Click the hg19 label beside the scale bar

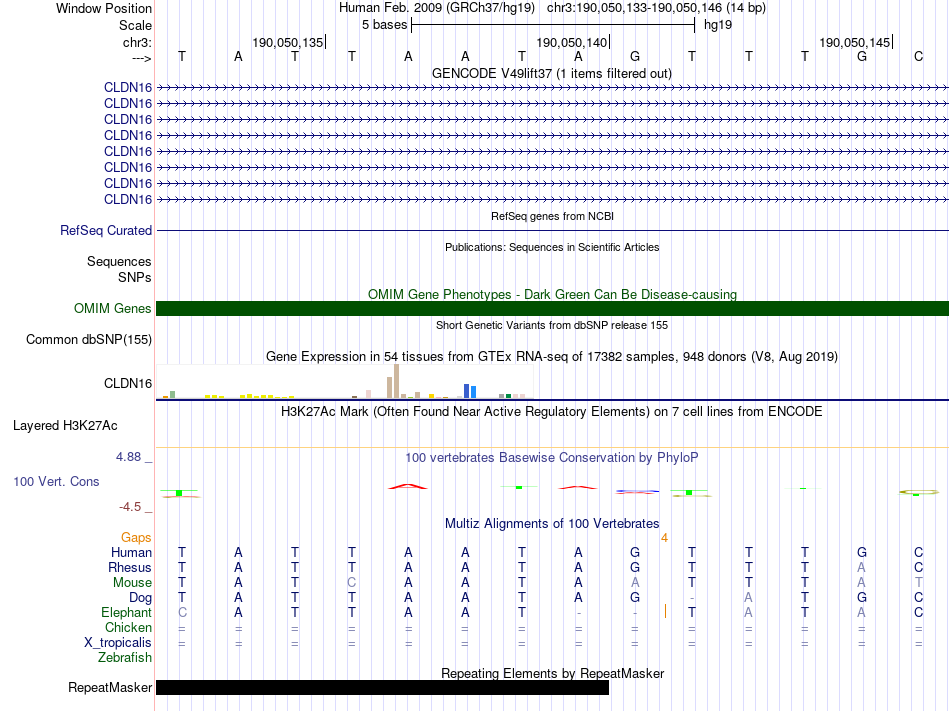tap(718, 25)
